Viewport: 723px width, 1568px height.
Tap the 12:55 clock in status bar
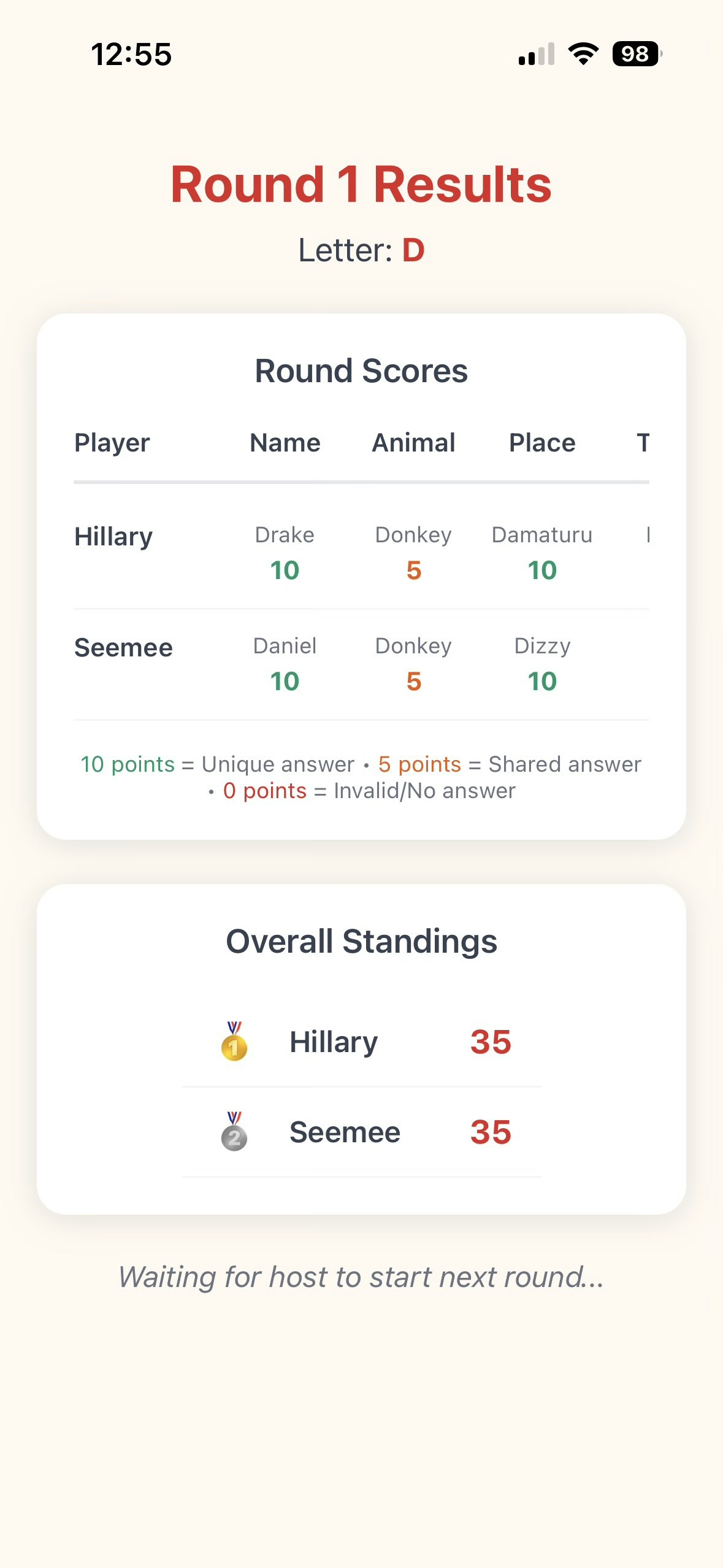pyautogui.click(x=131, y=54)
